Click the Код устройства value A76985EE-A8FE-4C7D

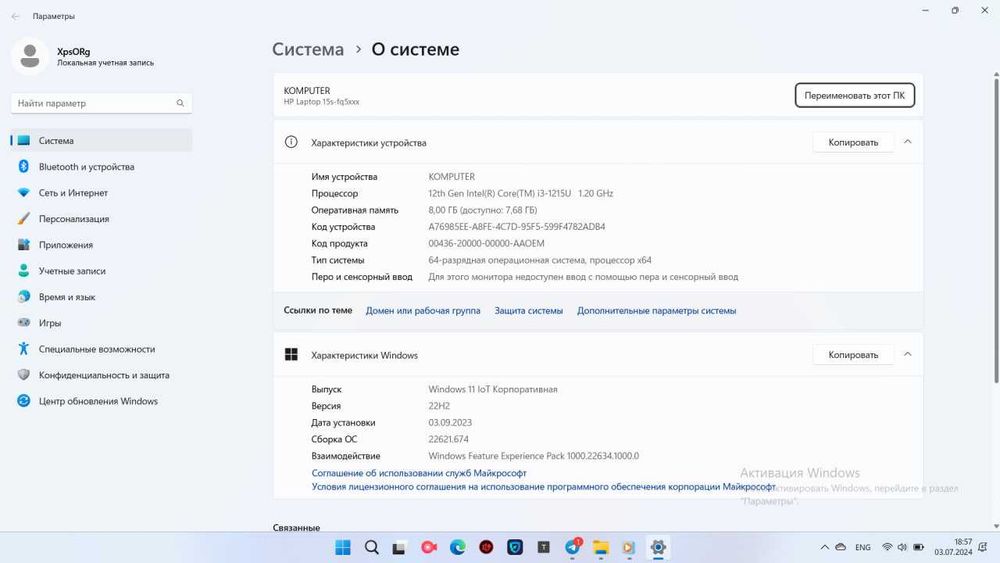[x=517, y=226]
